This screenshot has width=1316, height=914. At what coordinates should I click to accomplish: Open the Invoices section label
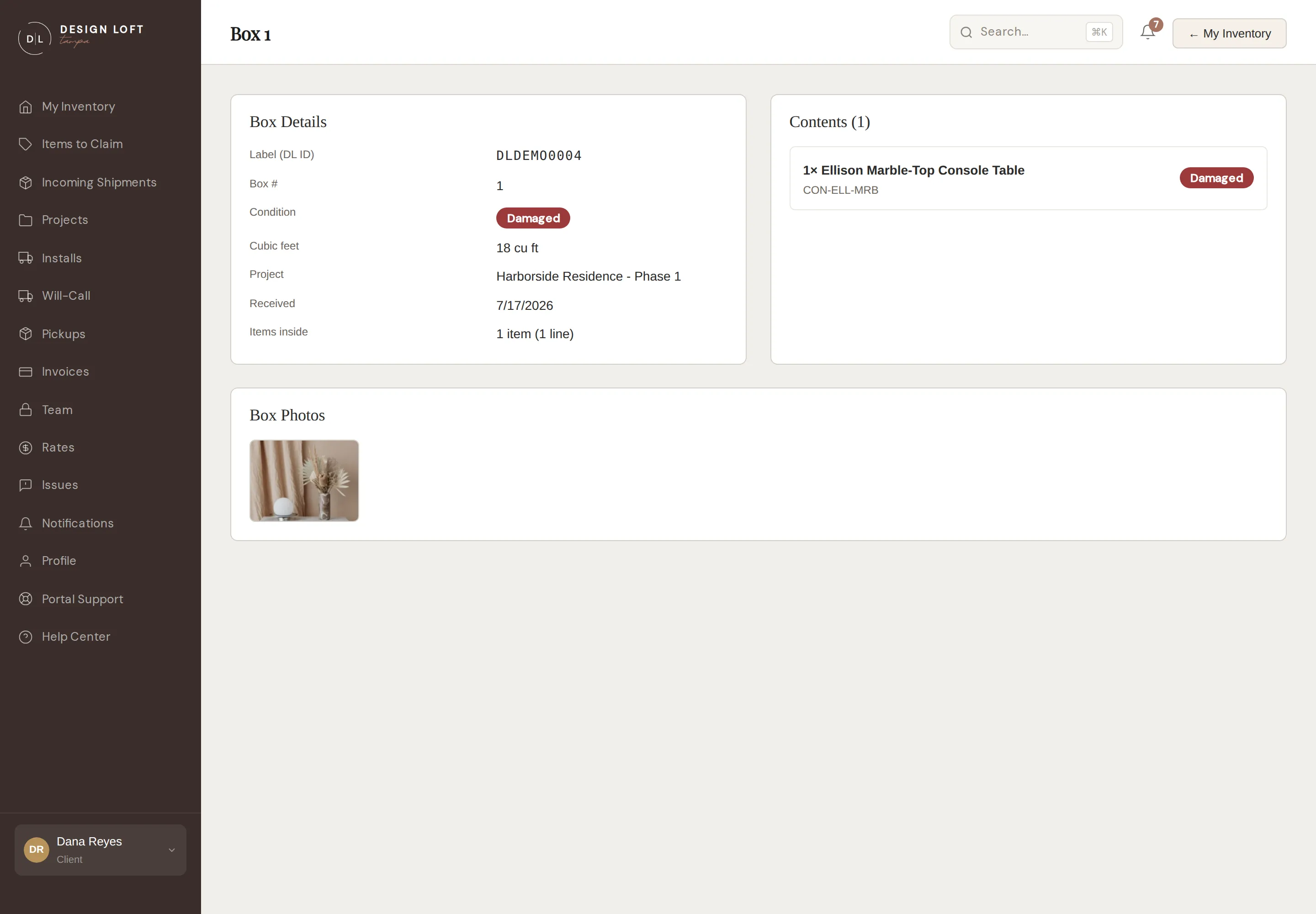tap(65, 372)
